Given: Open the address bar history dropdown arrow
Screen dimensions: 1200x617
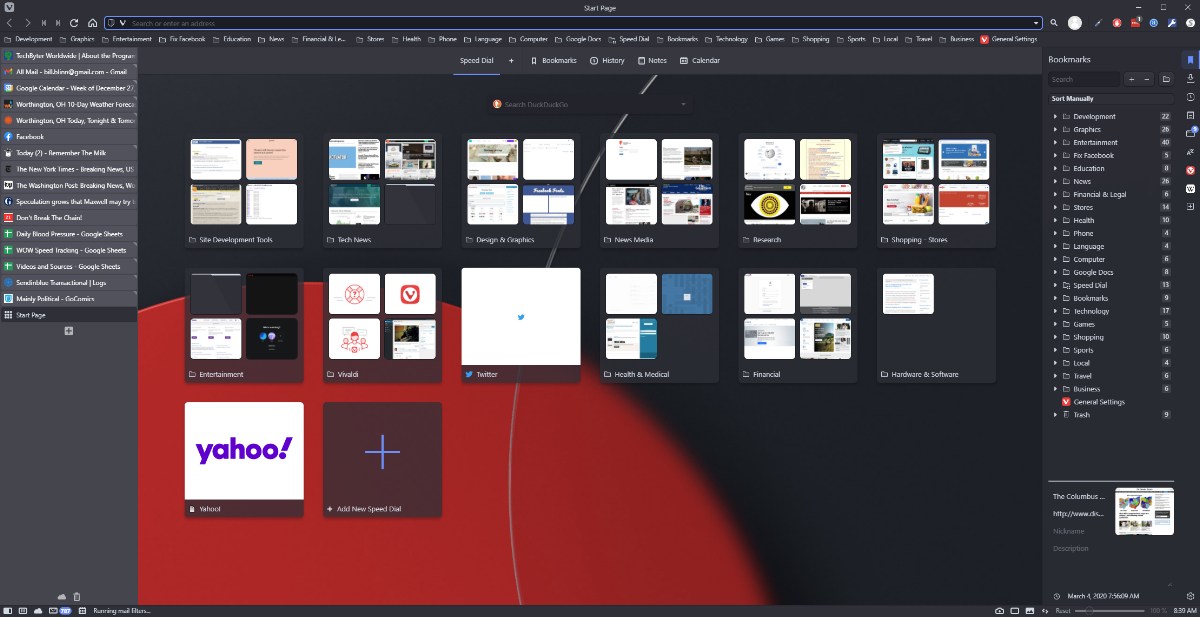Looking at the screenshot, I should point(1036,23).
